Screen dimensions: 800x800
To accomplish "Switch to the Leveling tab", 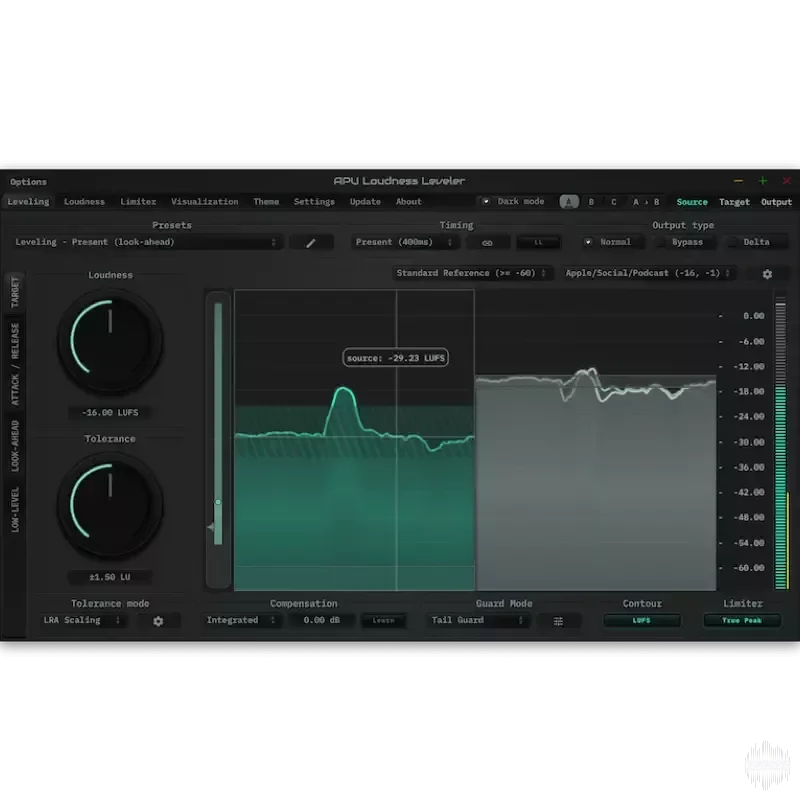I will tap(29, 202).
